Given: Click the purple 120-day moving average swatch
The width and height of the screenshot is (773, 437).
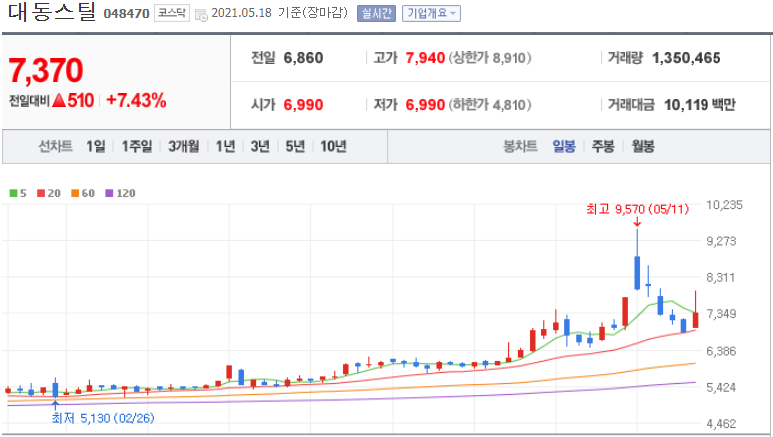Looking at the screenshot, I should pyautogui.click(x=109, y=193).
